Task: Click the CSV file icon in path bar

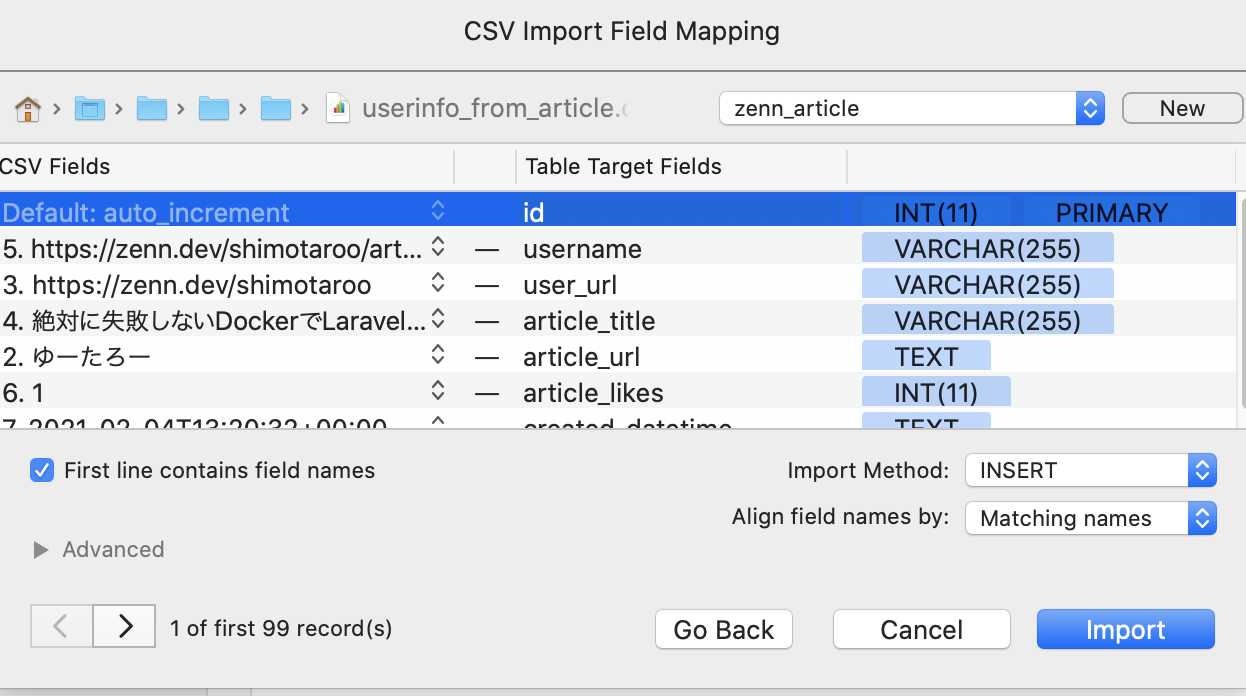Action: tap(338, 108)
